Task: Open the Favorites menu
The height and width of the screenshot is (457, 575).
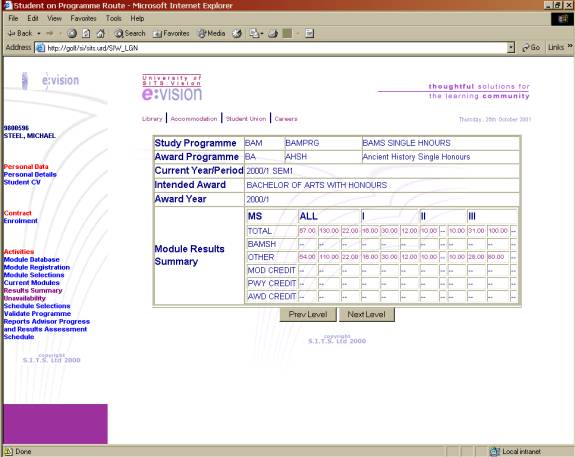Action: [x=83, y=18]
